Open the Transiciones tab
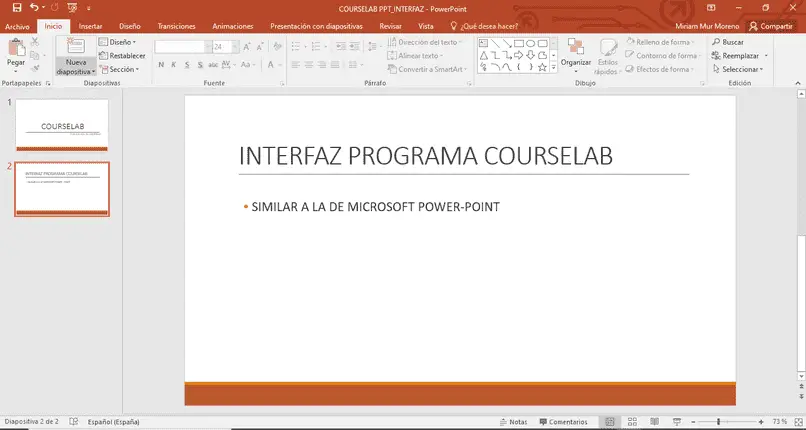 tap(176, 26)
